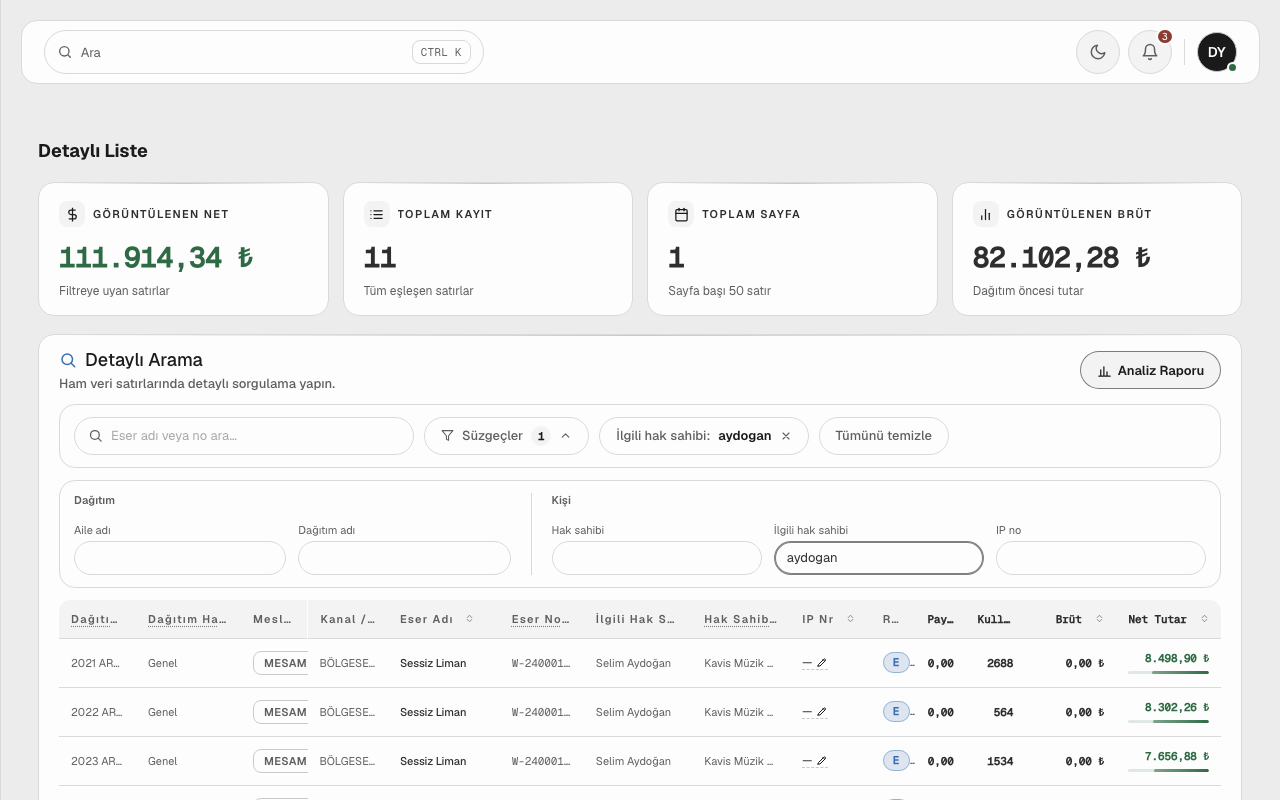Click the Hak sahibi filter input
Viewport: 1280px width, 800px height.
pos(657,558)
